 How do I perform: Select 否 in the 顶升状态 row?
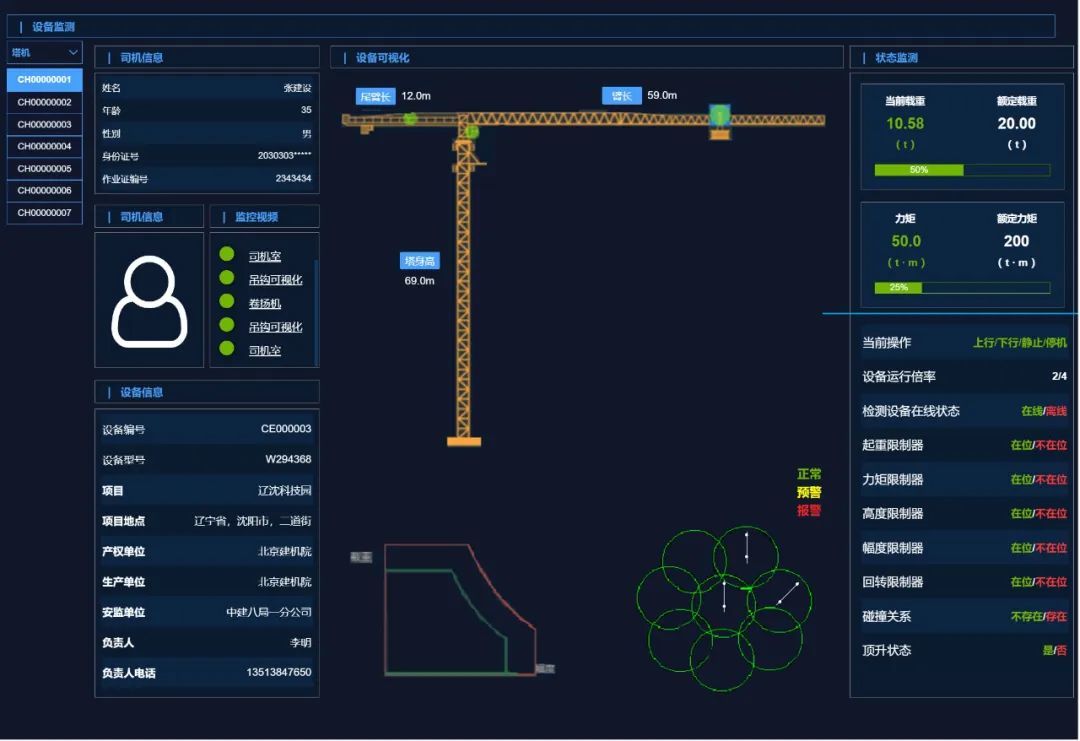(x=1062, y=651)
